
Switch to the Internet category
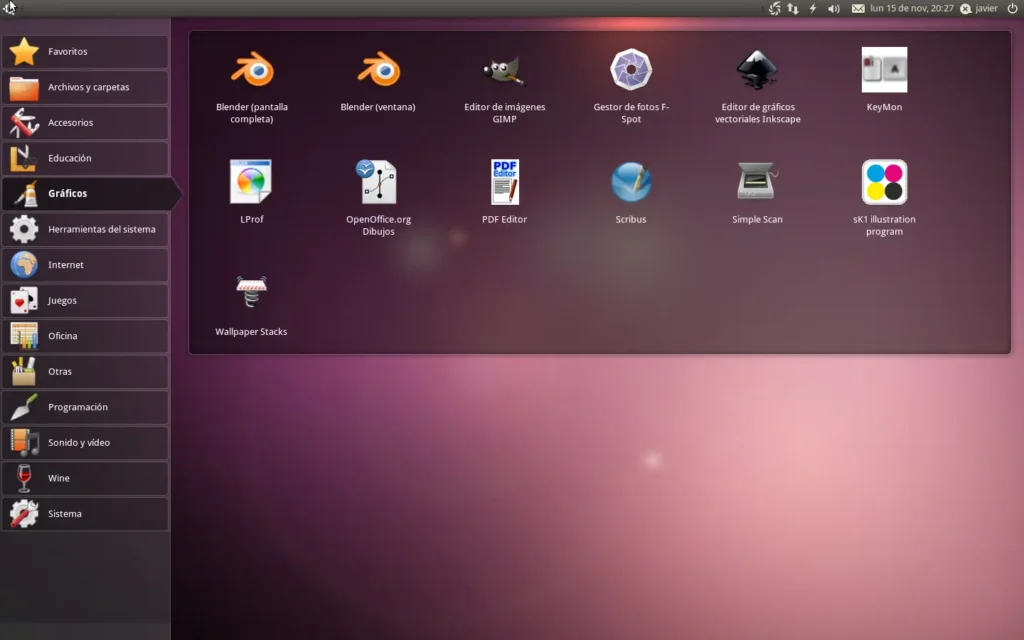[x=85, y=265]
